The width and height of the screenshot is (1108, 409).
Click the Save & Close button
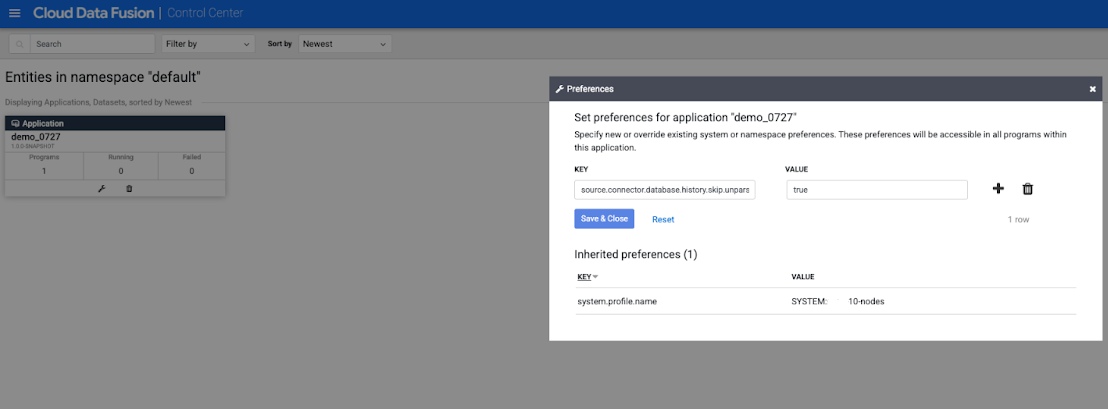click(604, 219)
